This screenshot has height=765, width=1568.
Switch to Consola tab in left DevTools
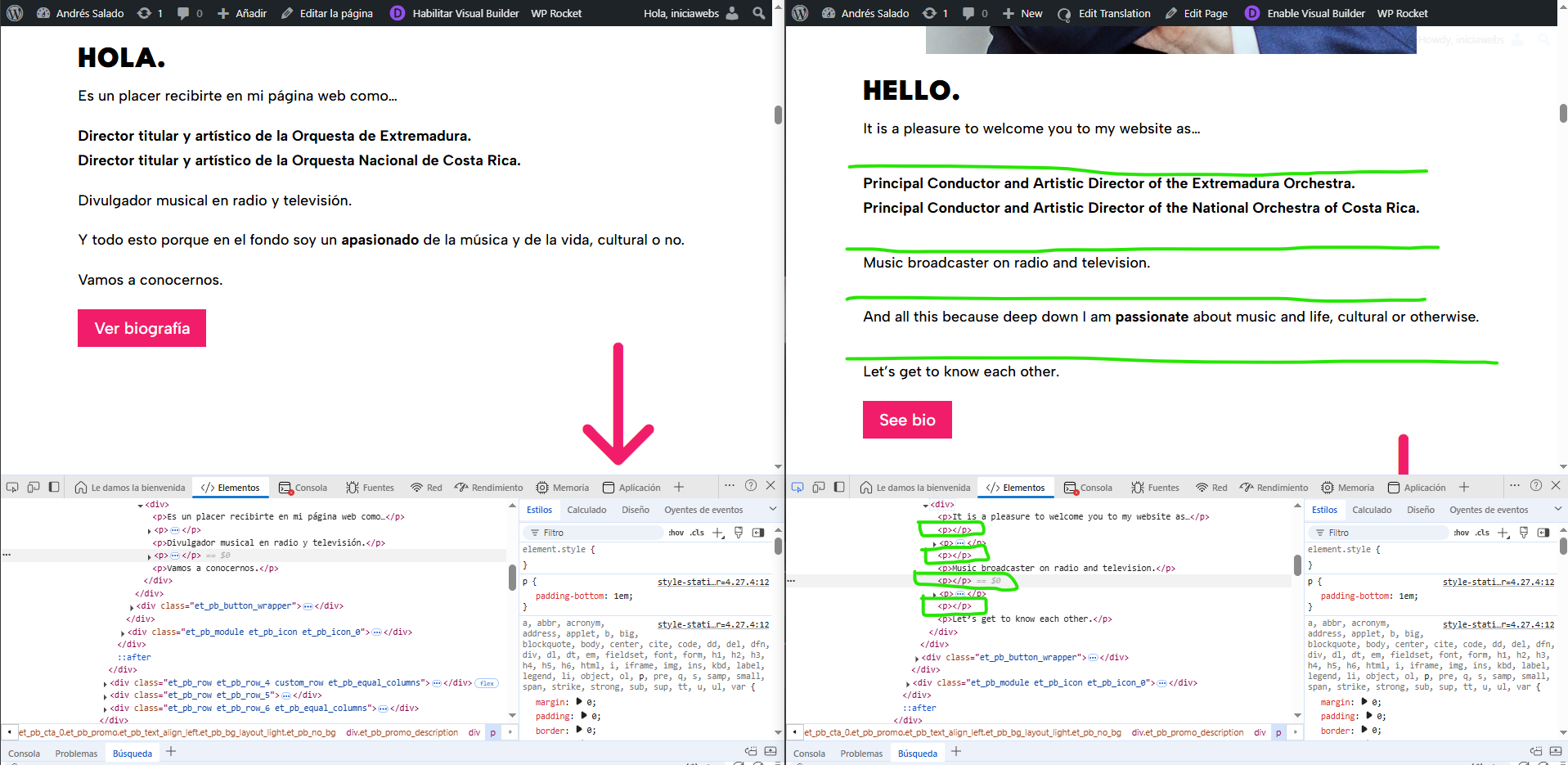(303, 488)
